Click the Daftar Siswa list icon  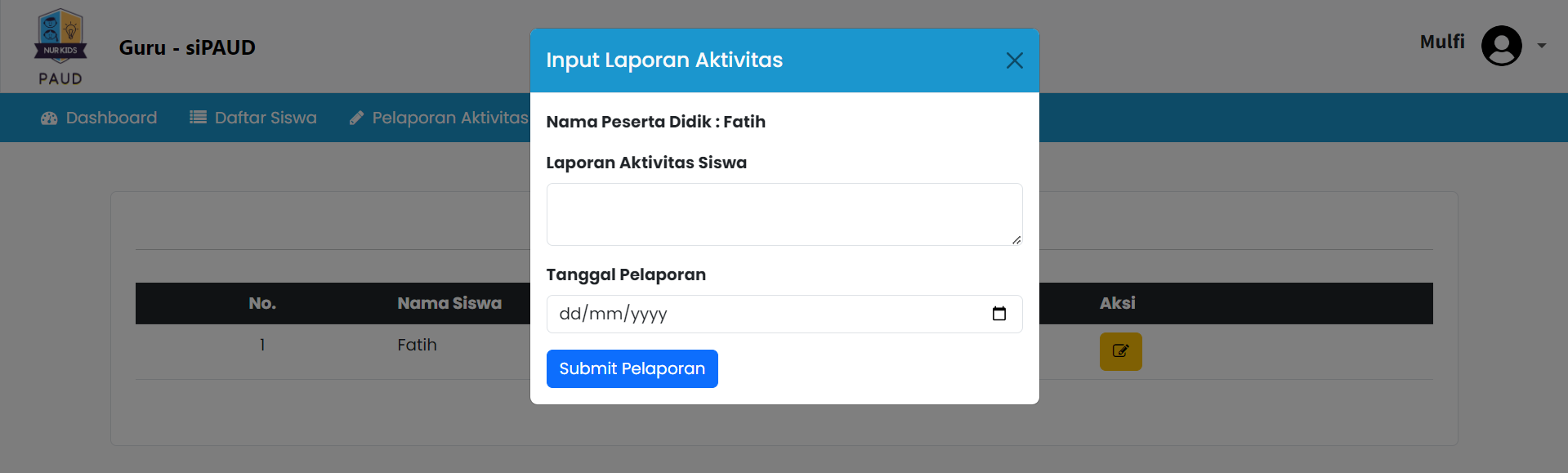point(196,117)
